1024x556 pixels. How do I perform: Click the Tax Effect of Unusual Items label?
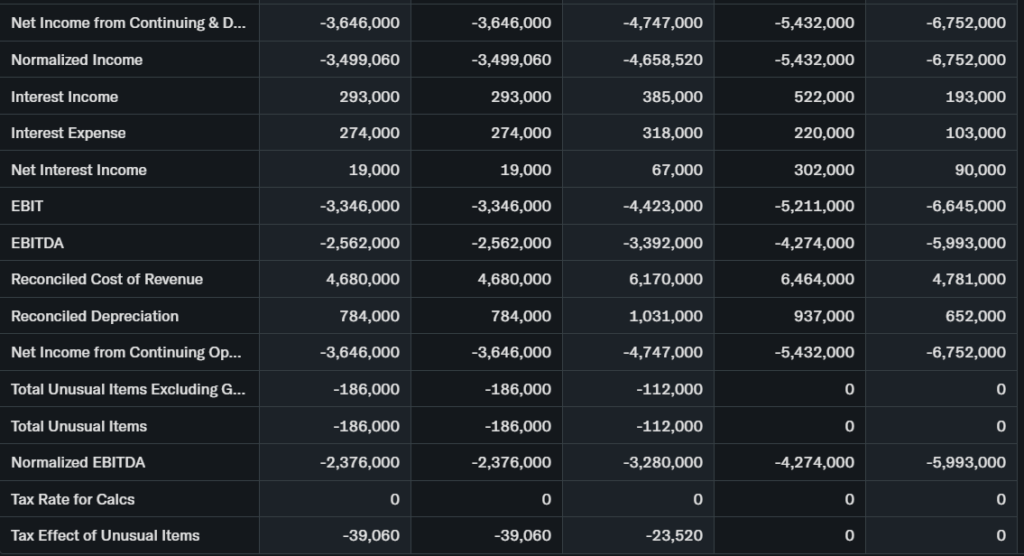(105, 535)
